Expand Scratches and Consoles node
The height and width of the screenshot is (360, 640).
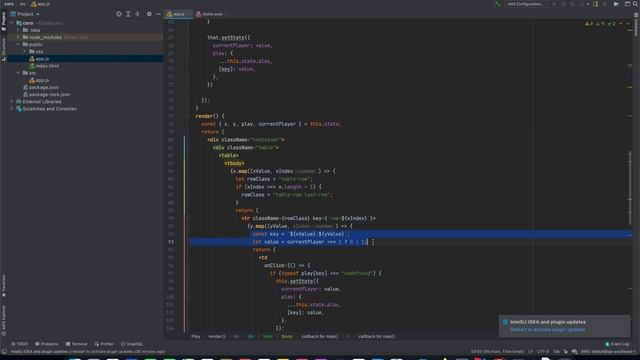coord(12,109)
